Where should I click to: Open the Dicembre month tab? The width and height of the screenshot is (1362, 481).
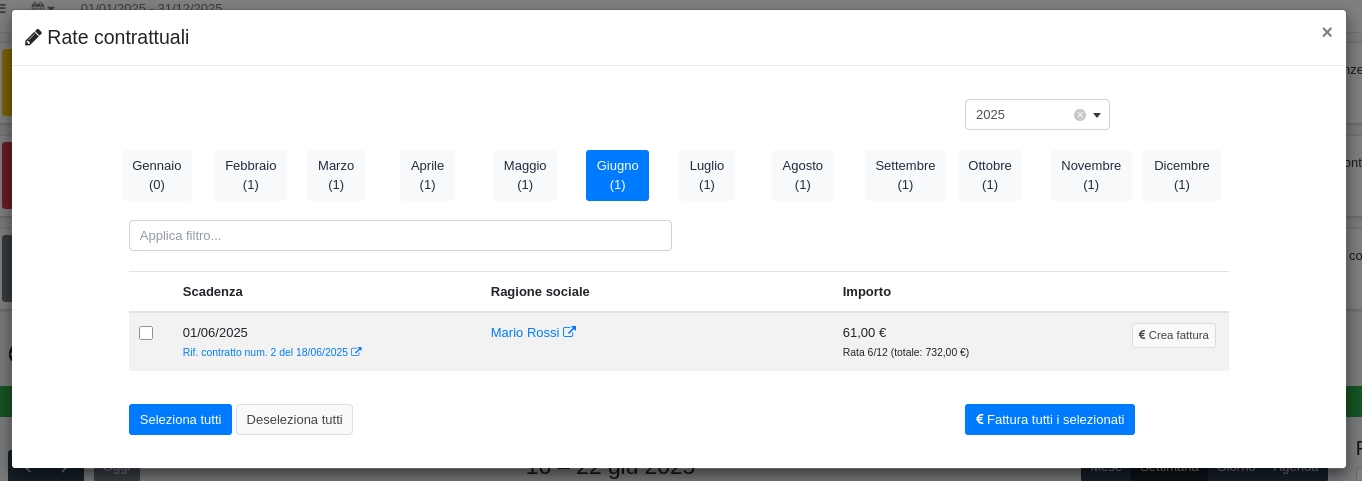point(1181,175)
